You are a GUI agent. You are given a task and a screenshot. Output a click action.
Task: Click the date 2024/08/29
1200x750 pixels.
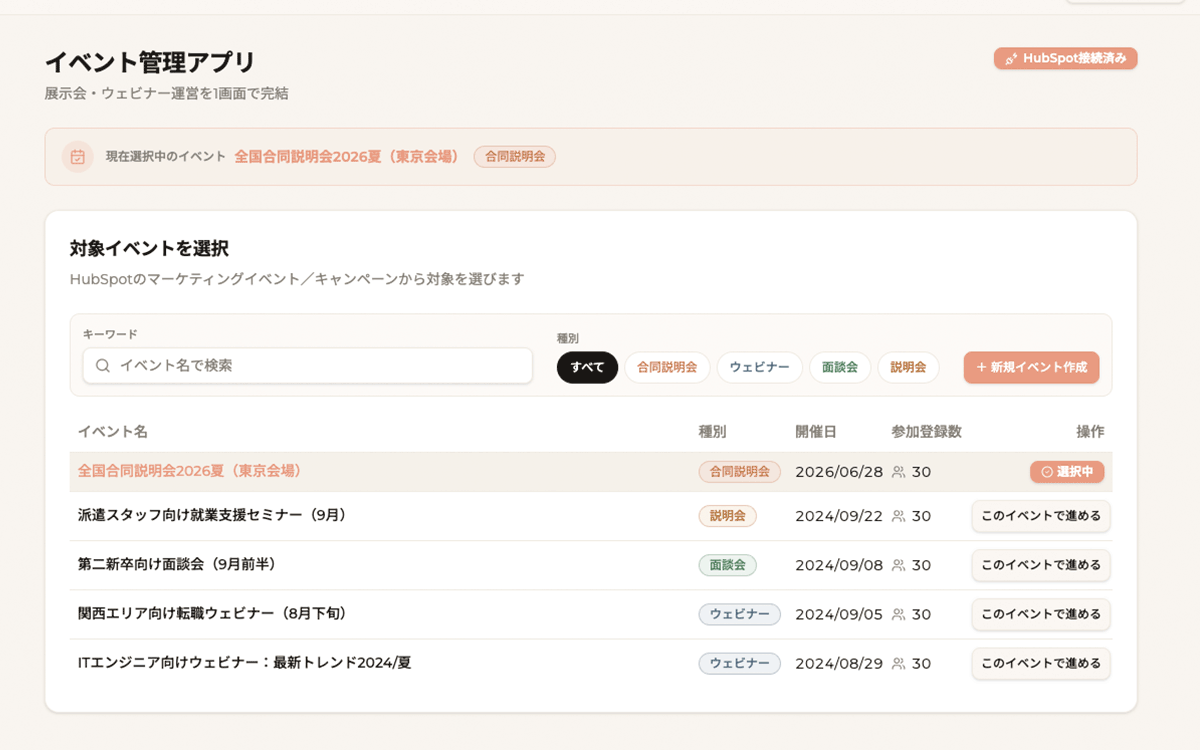839,663
